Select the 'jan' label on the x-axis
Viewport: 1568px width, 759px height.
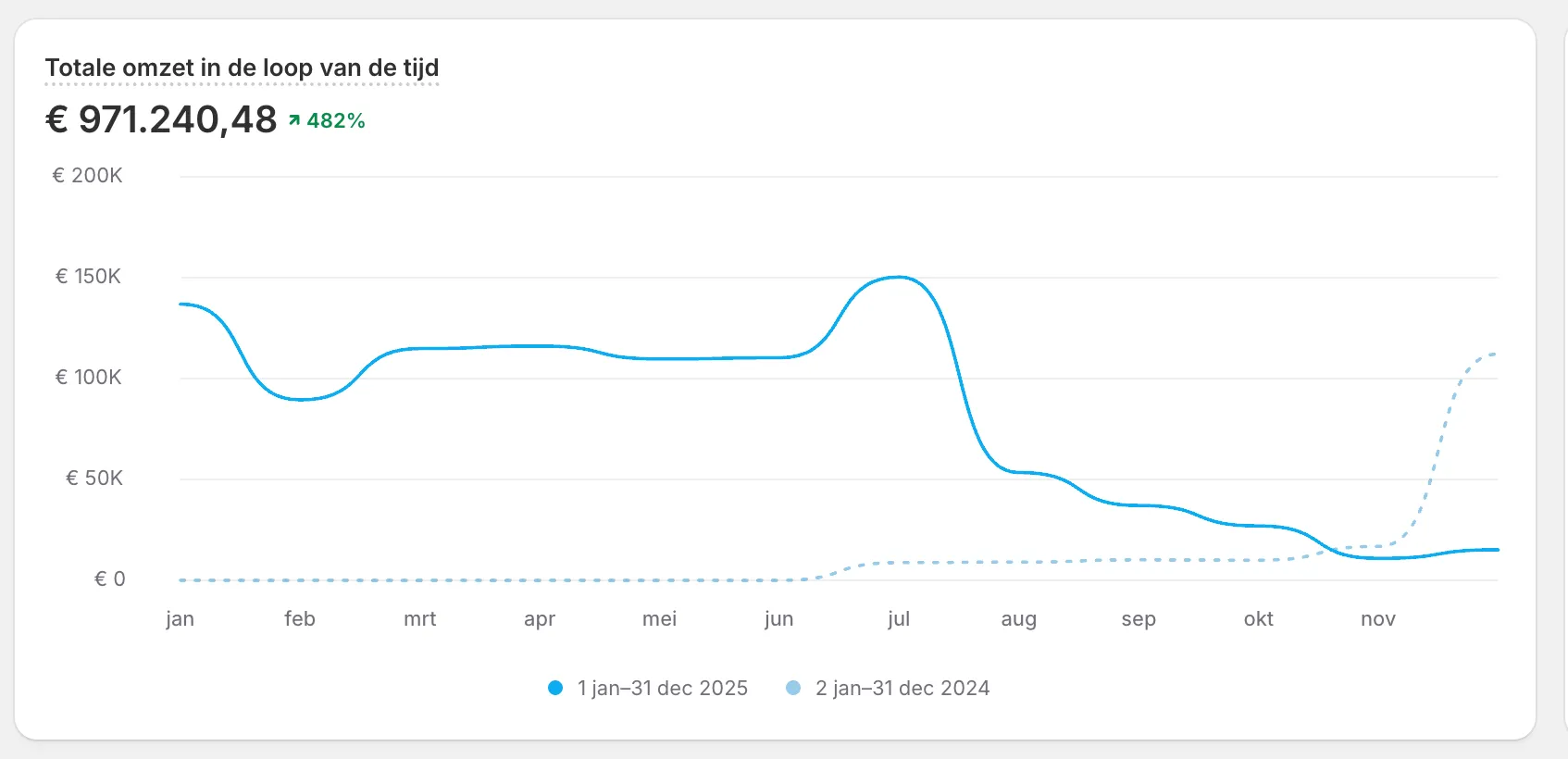pyautogui.click(x=180, y=618)
